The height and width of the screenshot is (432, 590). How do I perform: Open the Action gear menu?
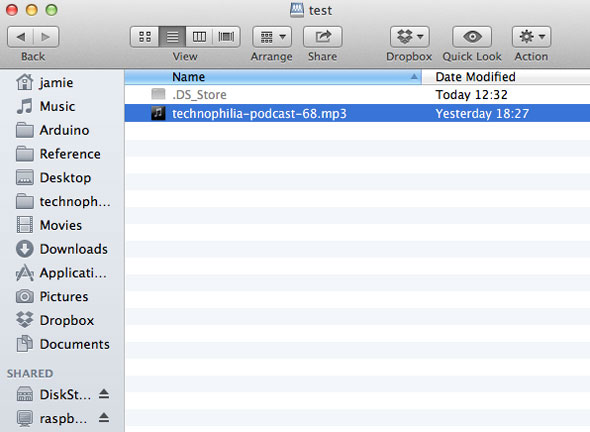point(531,37)
